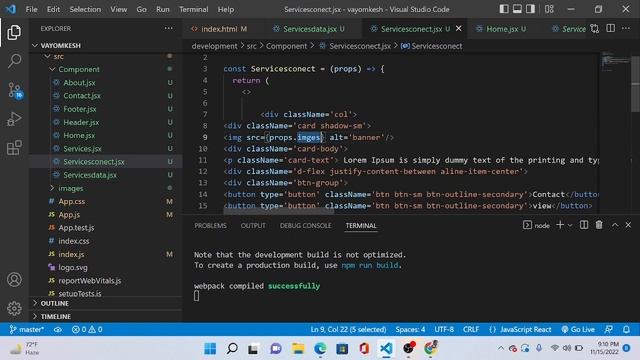Image resolution: width=640 pixels, height=360 pixels.
Task: Open File Explorer from the taskbar
Action: point(298,348)
